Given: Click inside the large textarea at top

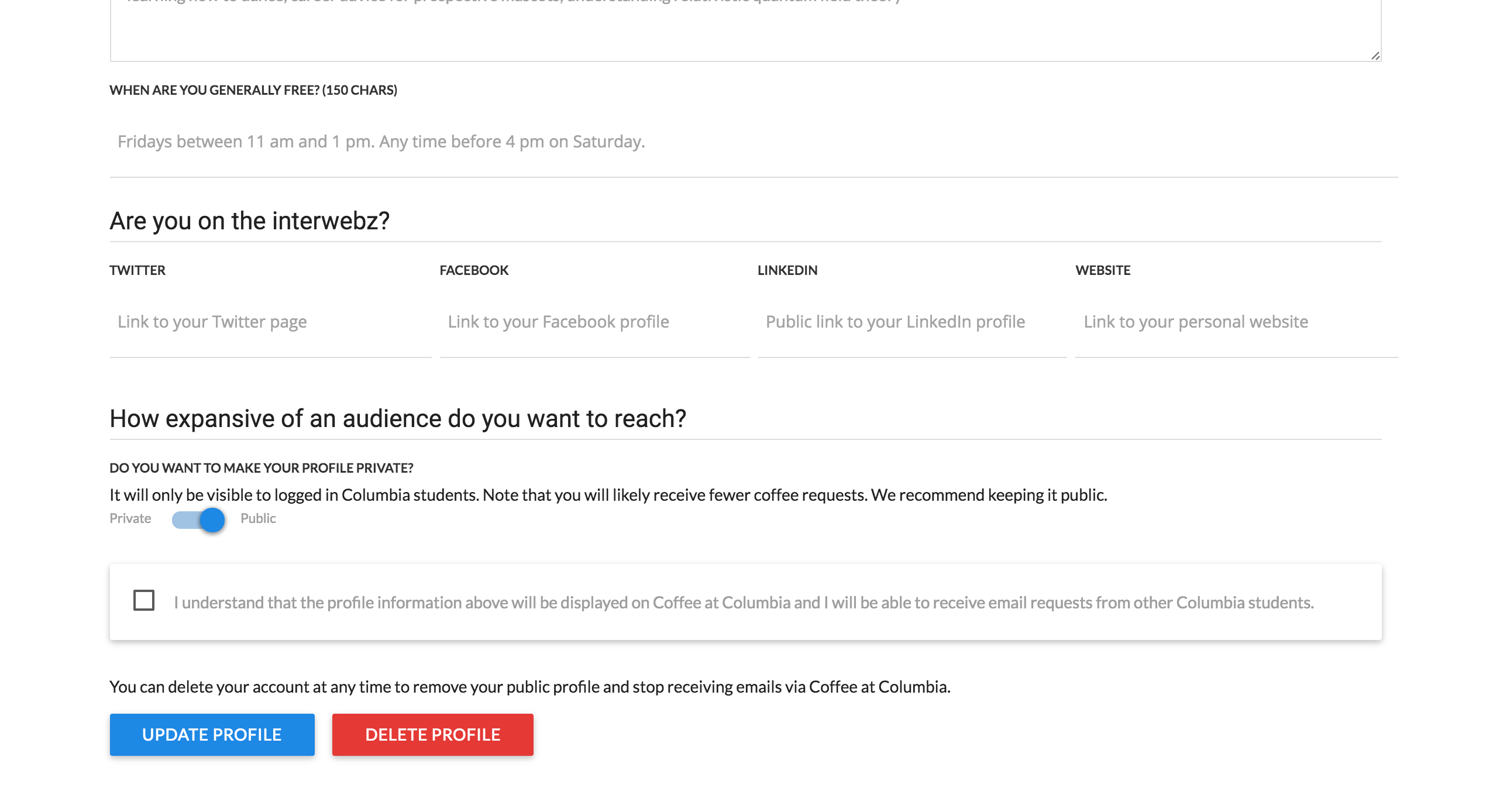Looking at the screenshot, I should (745, 32).
